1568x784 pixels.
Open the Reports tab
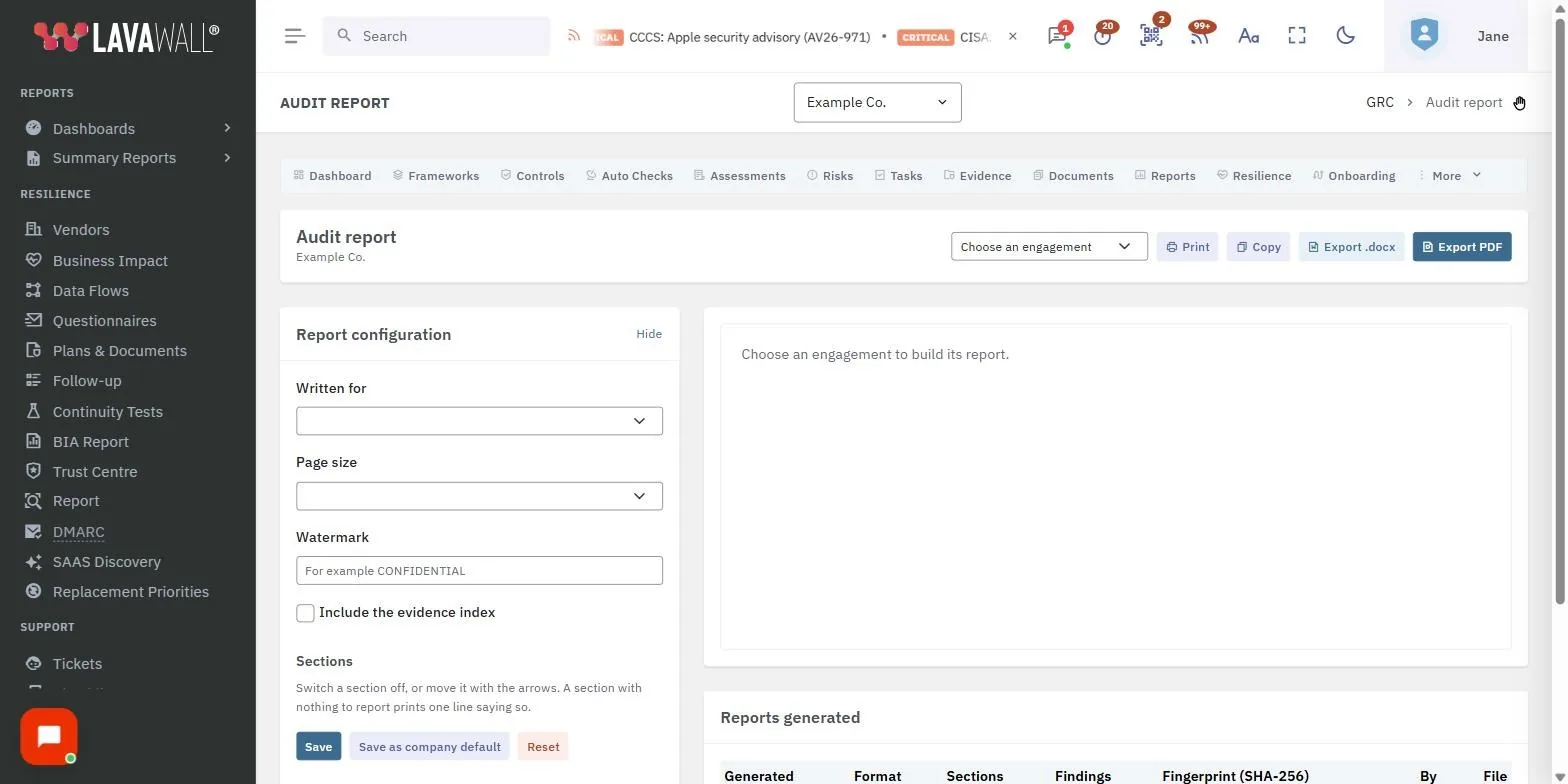coord(1165,175)
